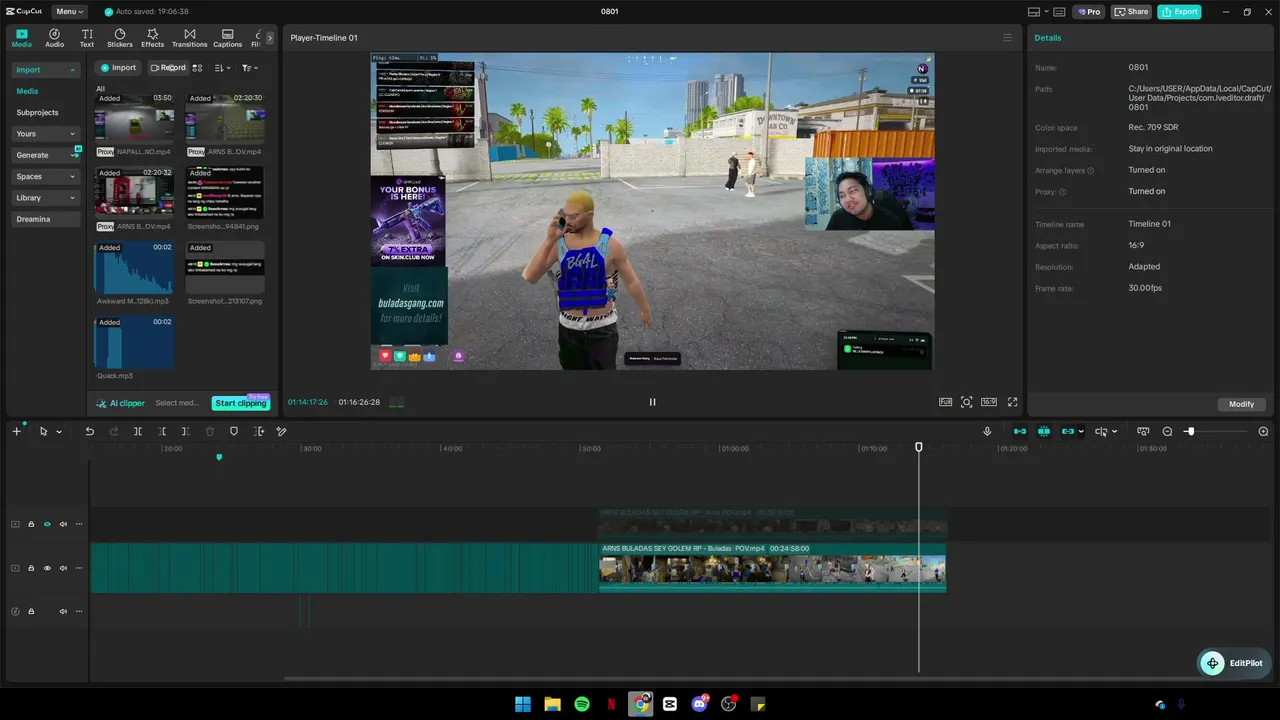Open the media filter dropdown
1280x720 pixels.
click(x=249, y=68)
